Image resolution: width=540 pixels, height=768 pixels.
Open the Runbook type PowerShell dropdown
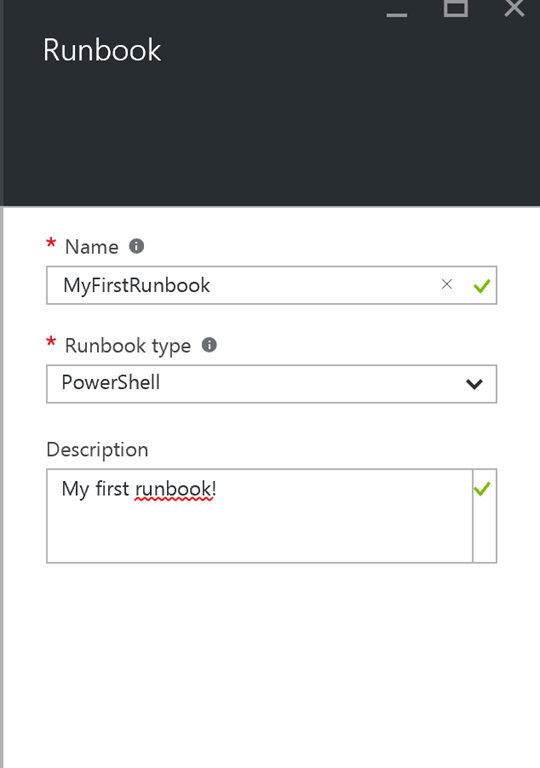pos(271,384)
